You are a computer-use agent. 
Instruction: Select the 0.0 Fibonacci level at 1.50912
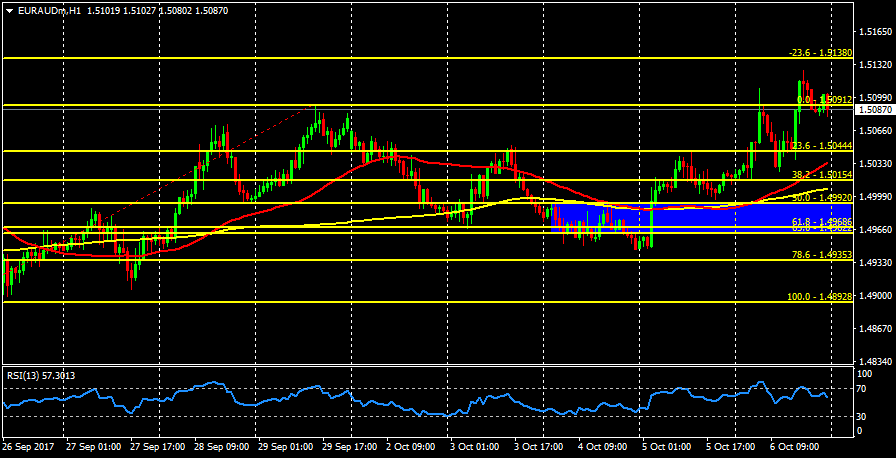click(824, 100)
